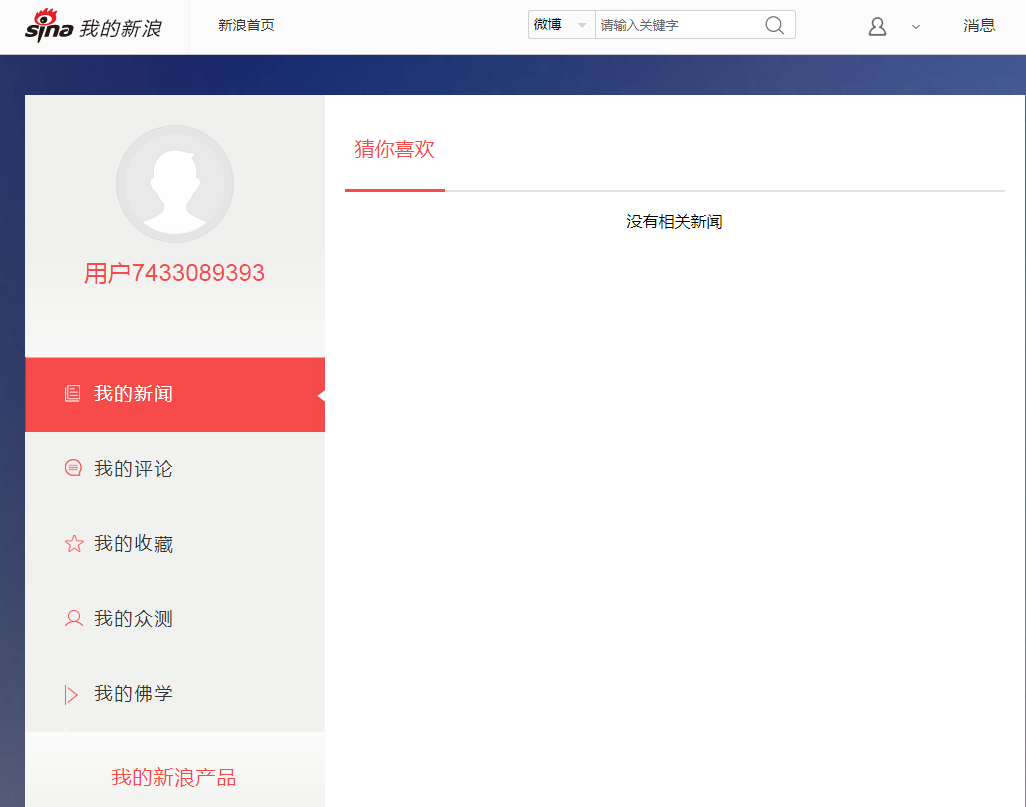
Task: Click the username 用户7433089393
Action: pyautogui.click(x=174, y=271)
